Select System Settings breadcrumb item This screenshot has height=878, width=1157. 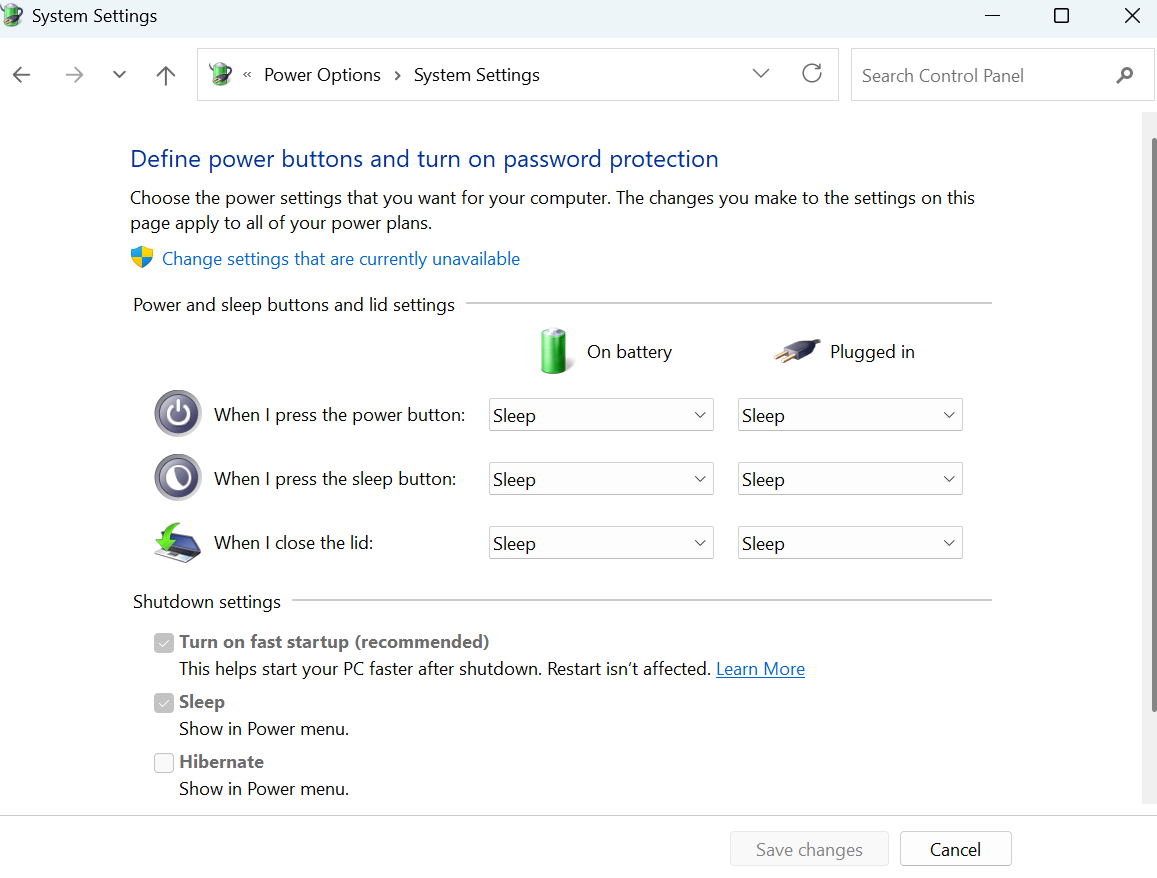[476, 75]
